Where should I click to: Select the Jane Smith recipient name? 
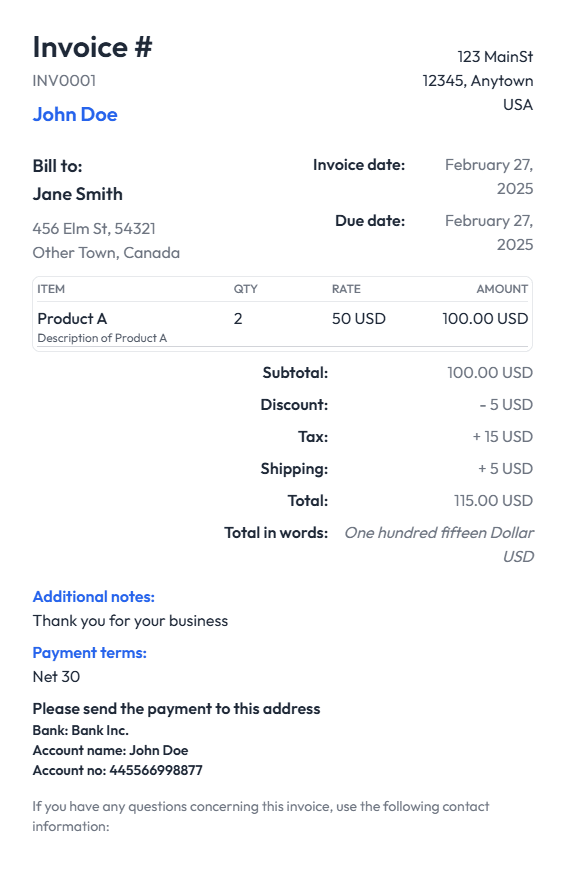pos(77,194)
